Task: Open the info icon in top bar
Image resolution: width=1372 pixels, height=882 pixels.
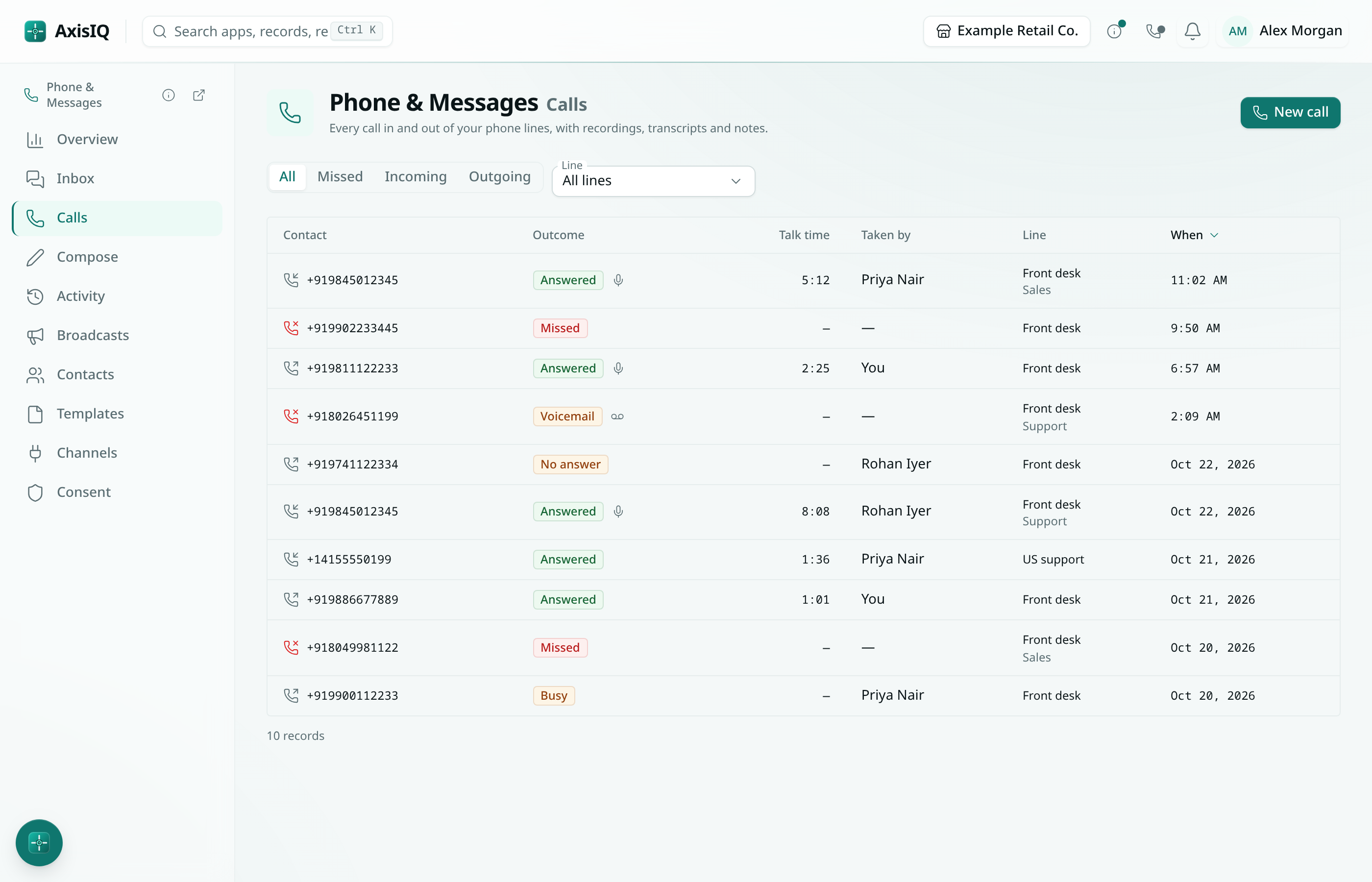Action: (1114, 31)
